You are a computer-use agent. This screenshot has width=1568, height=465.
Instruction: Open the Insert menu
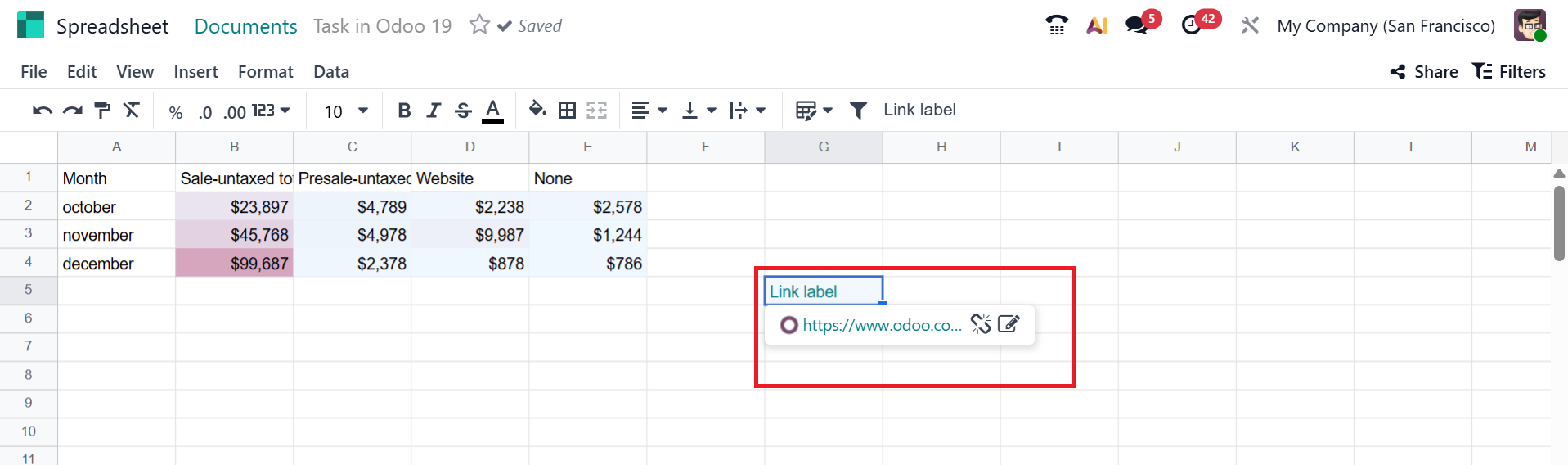195,72
